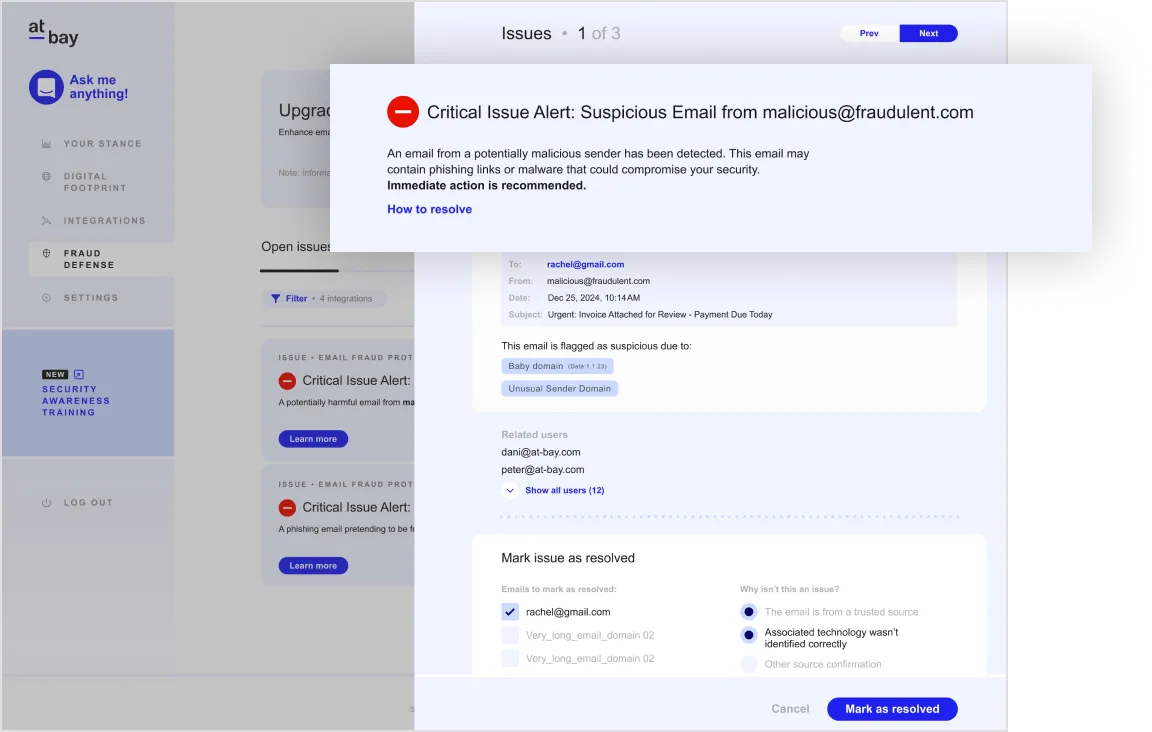Go to previous issue with Prev

tap(869, 33)
